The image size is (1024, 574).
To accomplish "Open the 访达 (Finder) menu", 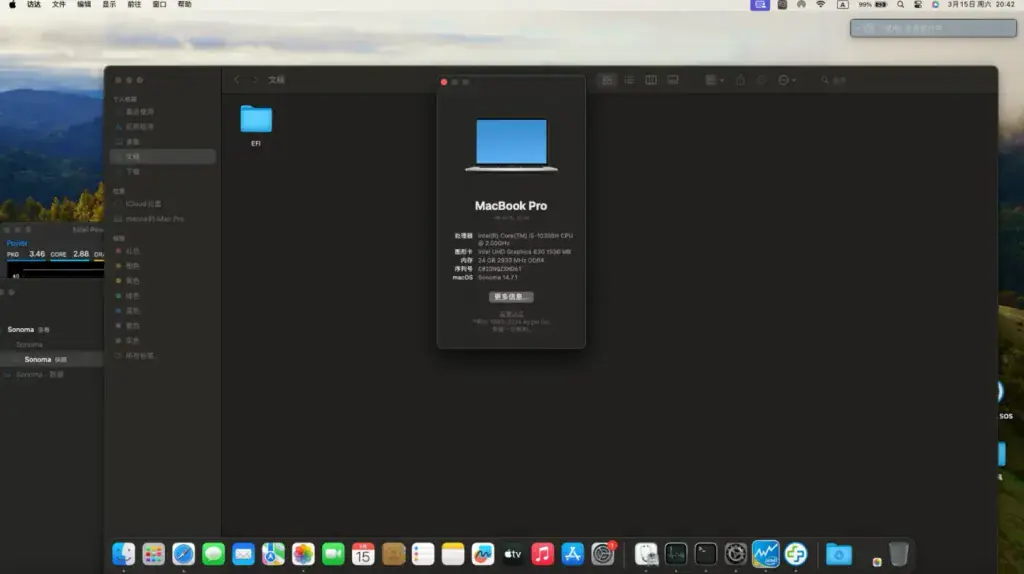I will click(33, 5).
